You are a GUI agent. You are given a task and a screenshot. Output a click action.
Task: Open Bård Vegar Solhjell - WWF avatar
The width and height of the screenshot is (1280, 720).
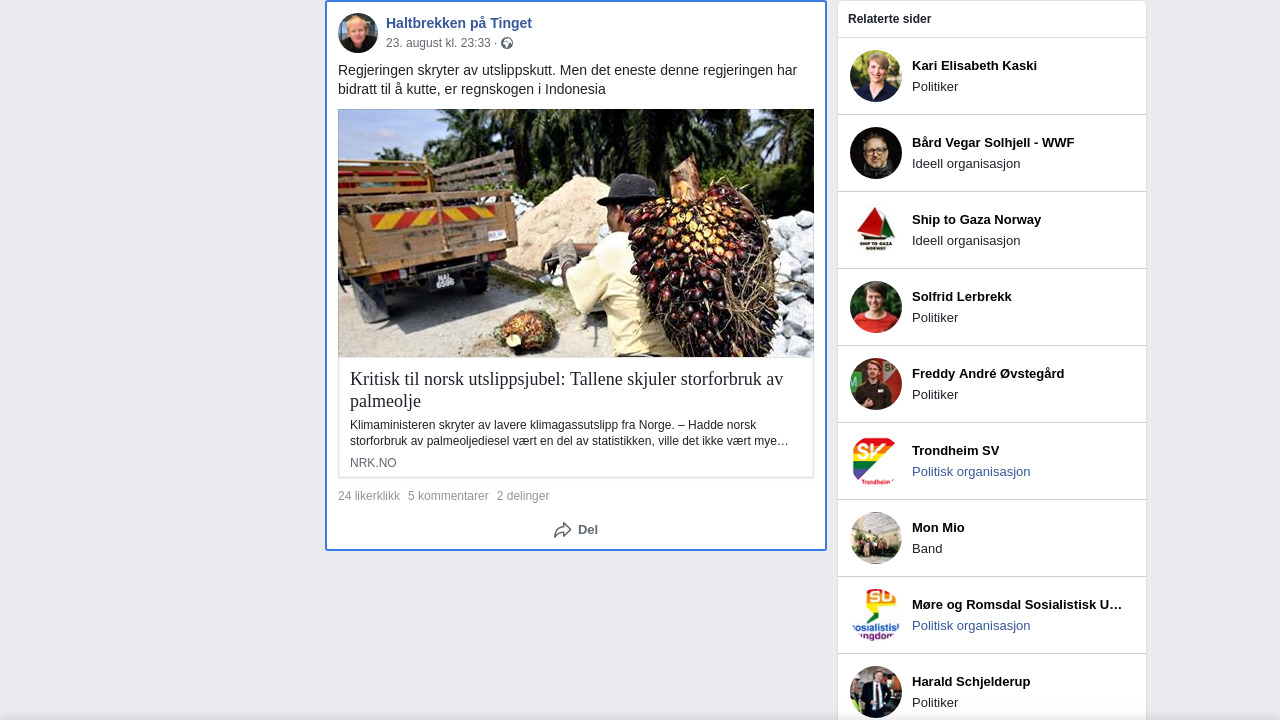click(876, 153)
